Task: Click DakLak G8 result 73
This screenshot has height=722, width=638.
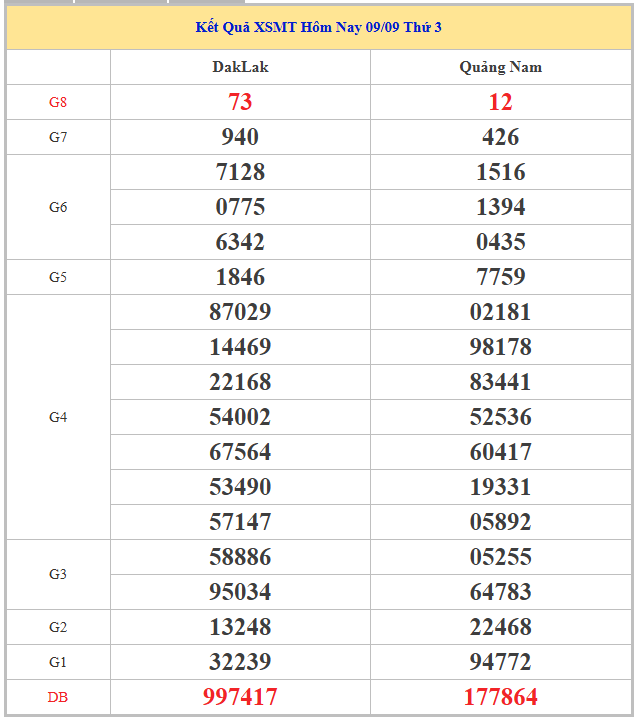Action: click(x=240, y=102)
